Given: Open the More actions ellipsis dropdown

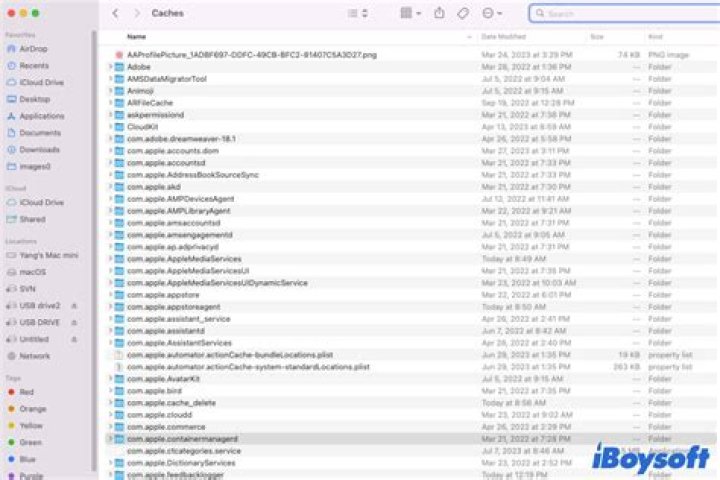Looking at the screenshot, I should [492, 13].
